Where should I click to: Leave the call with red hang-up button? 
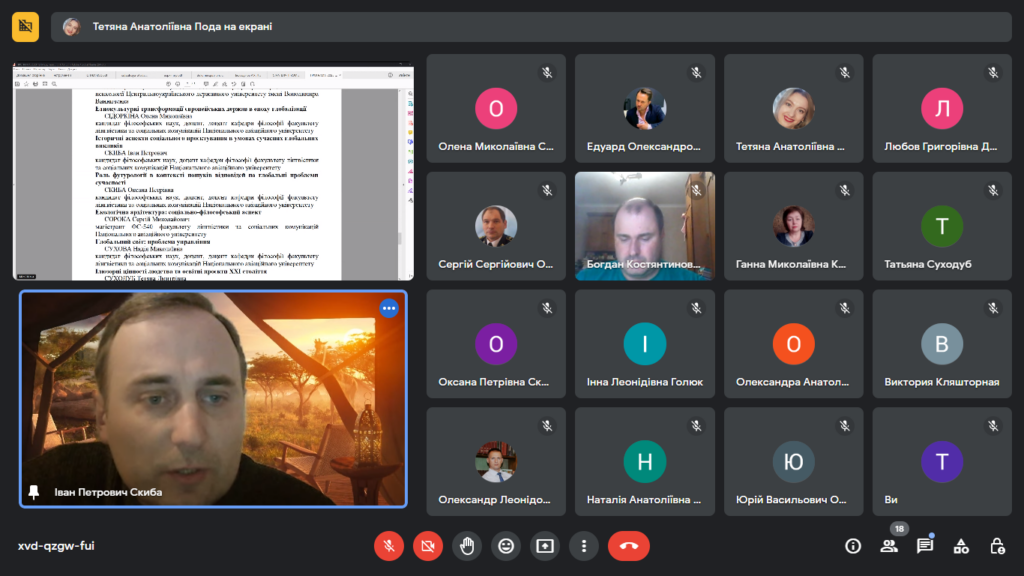coord(628,546)
